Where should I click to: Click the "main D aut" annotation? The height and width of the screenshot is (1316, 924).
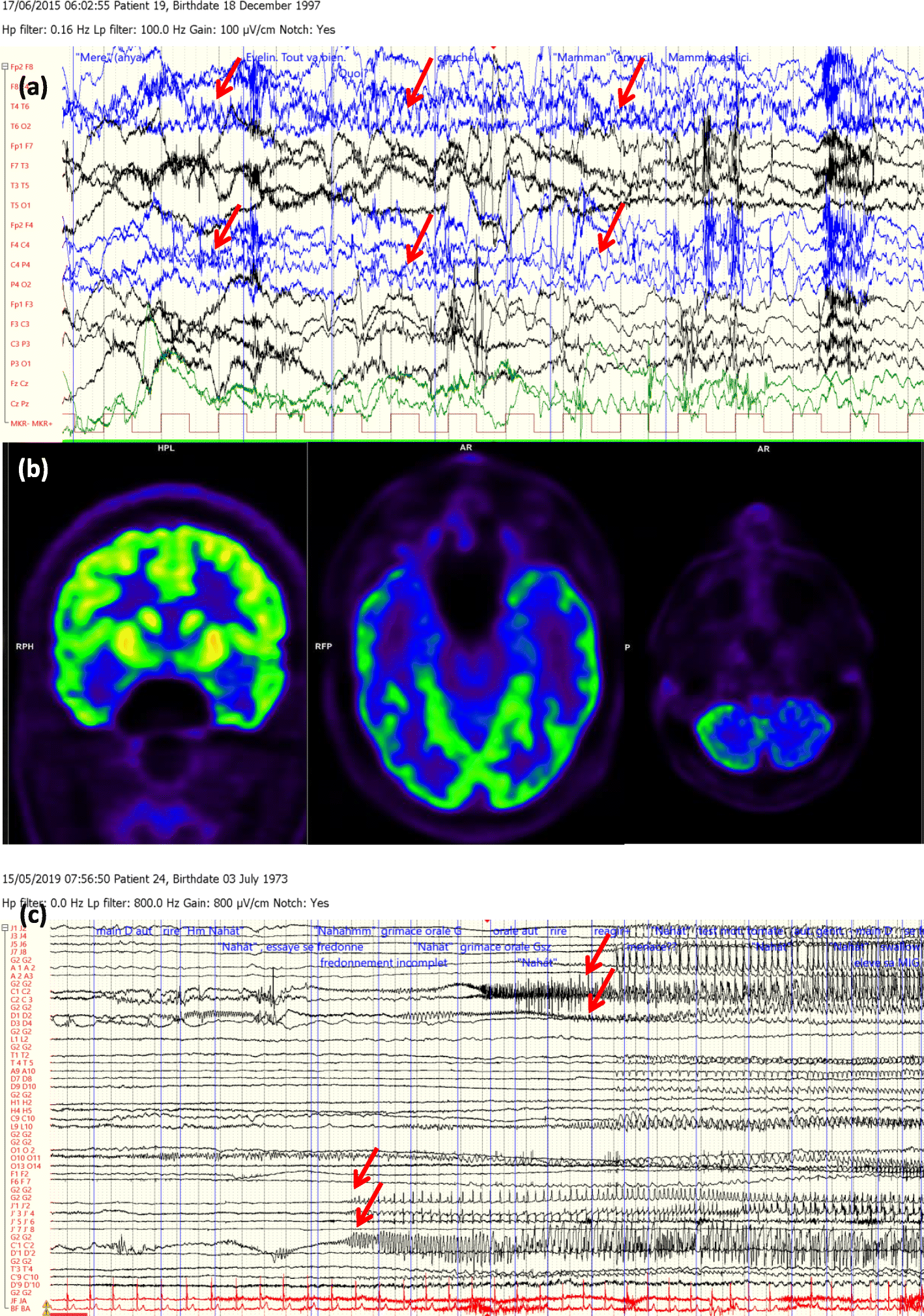click(124, 931)
